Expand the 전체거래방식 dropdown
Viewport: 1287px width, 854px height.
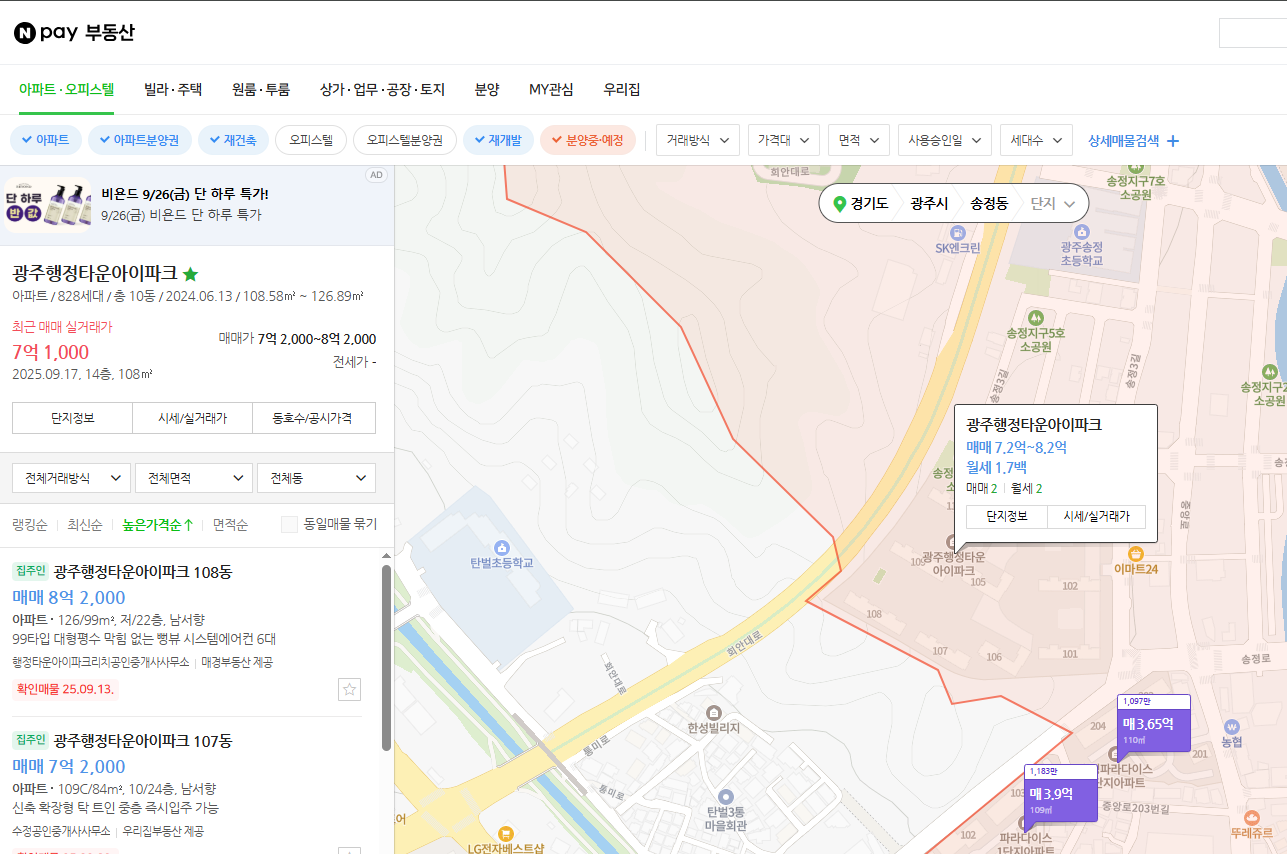click(71, 478)
